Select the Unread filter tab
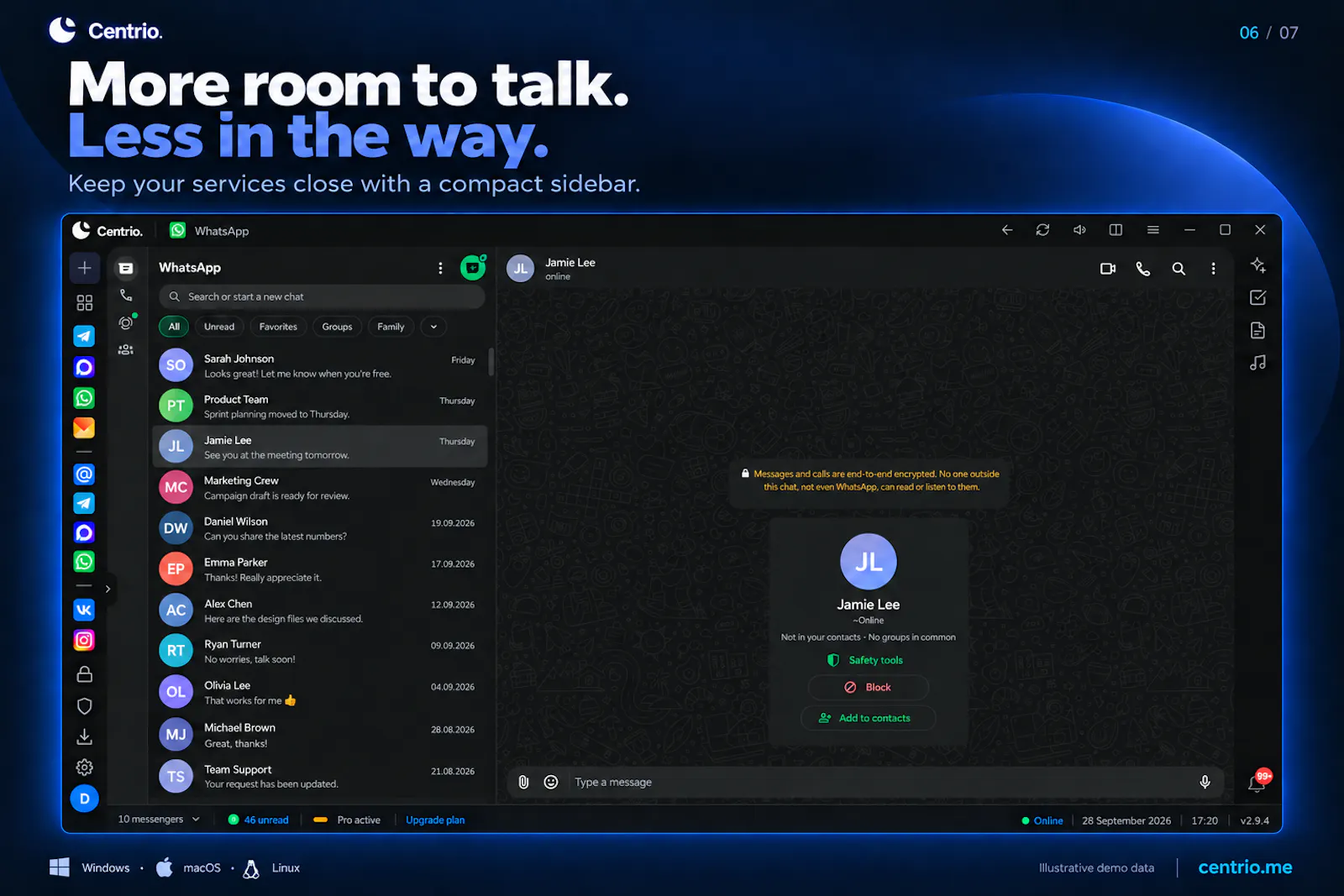This screenshot has height=896, width=1344. point(219,327)
